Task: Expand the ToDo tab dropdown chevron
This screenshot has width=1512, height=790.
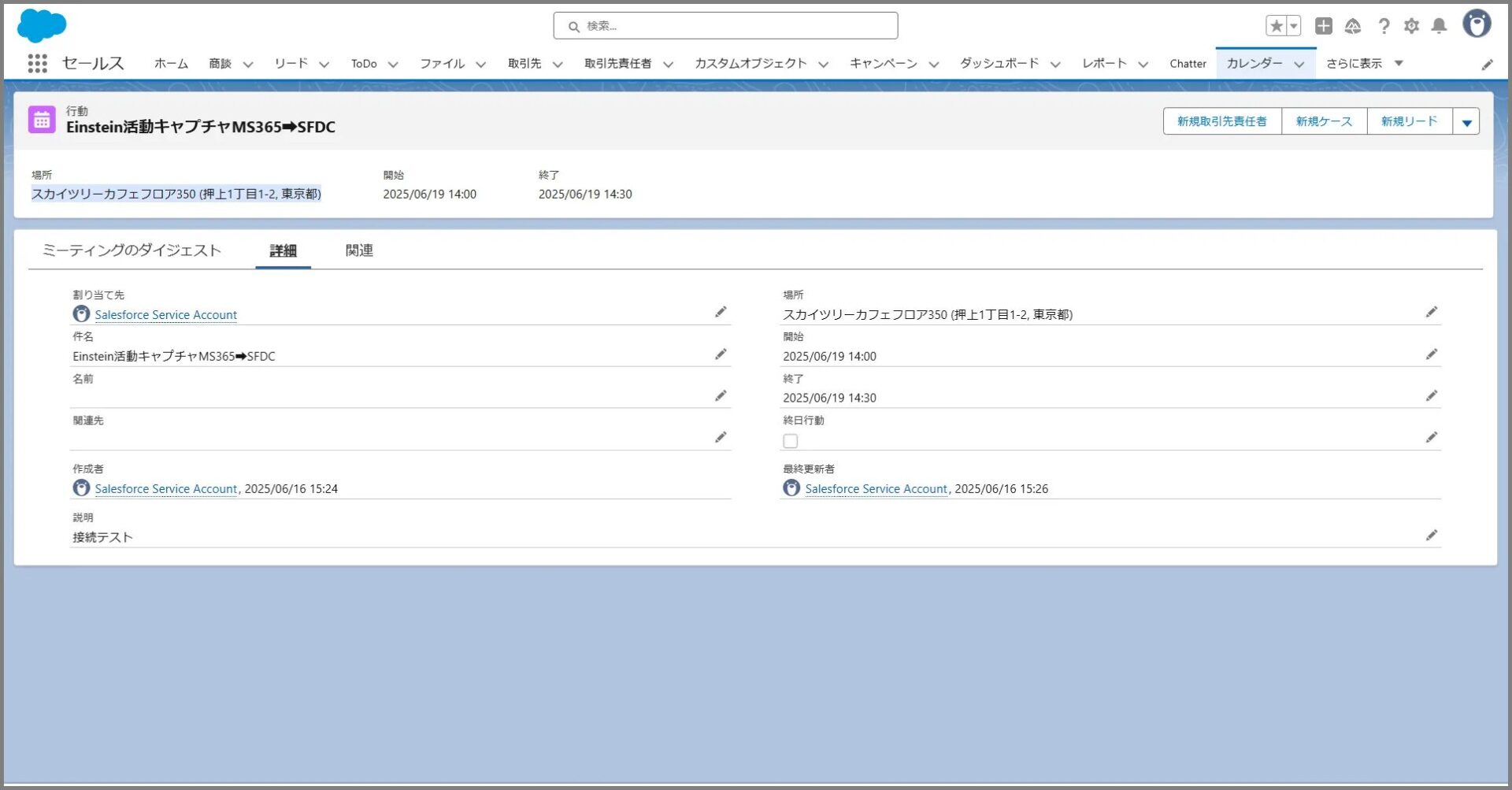Action: 393,65
